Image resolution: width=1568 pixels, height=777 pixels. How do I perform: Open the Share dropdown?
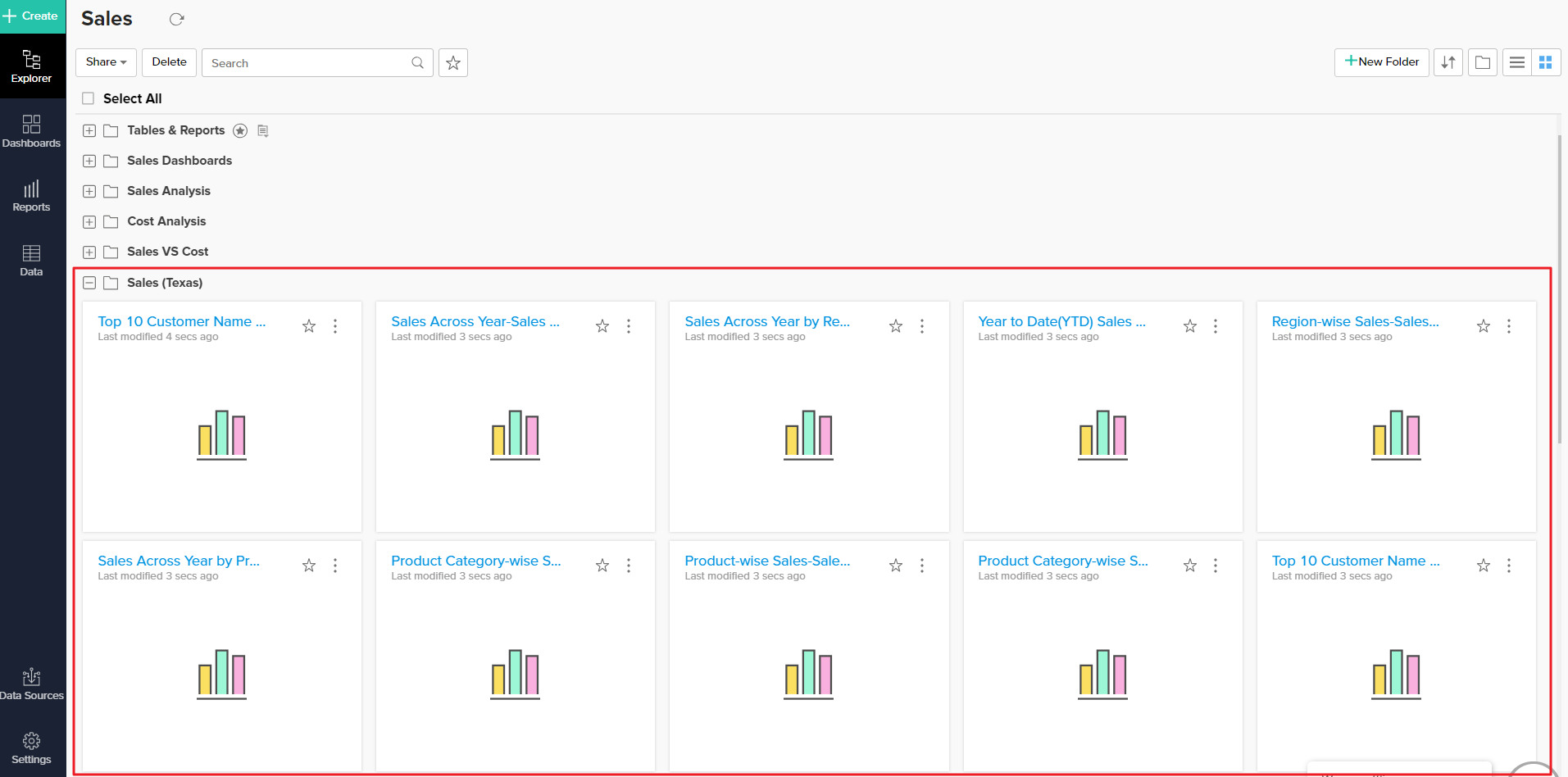106,62
